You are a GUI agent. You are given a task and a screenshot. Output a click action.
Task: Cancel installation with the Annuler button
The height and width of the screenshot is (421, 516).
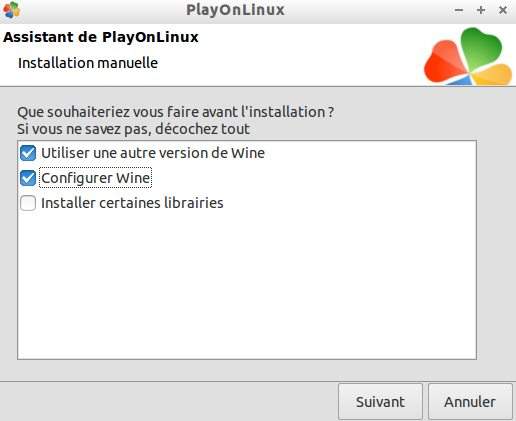coord(470,402)
